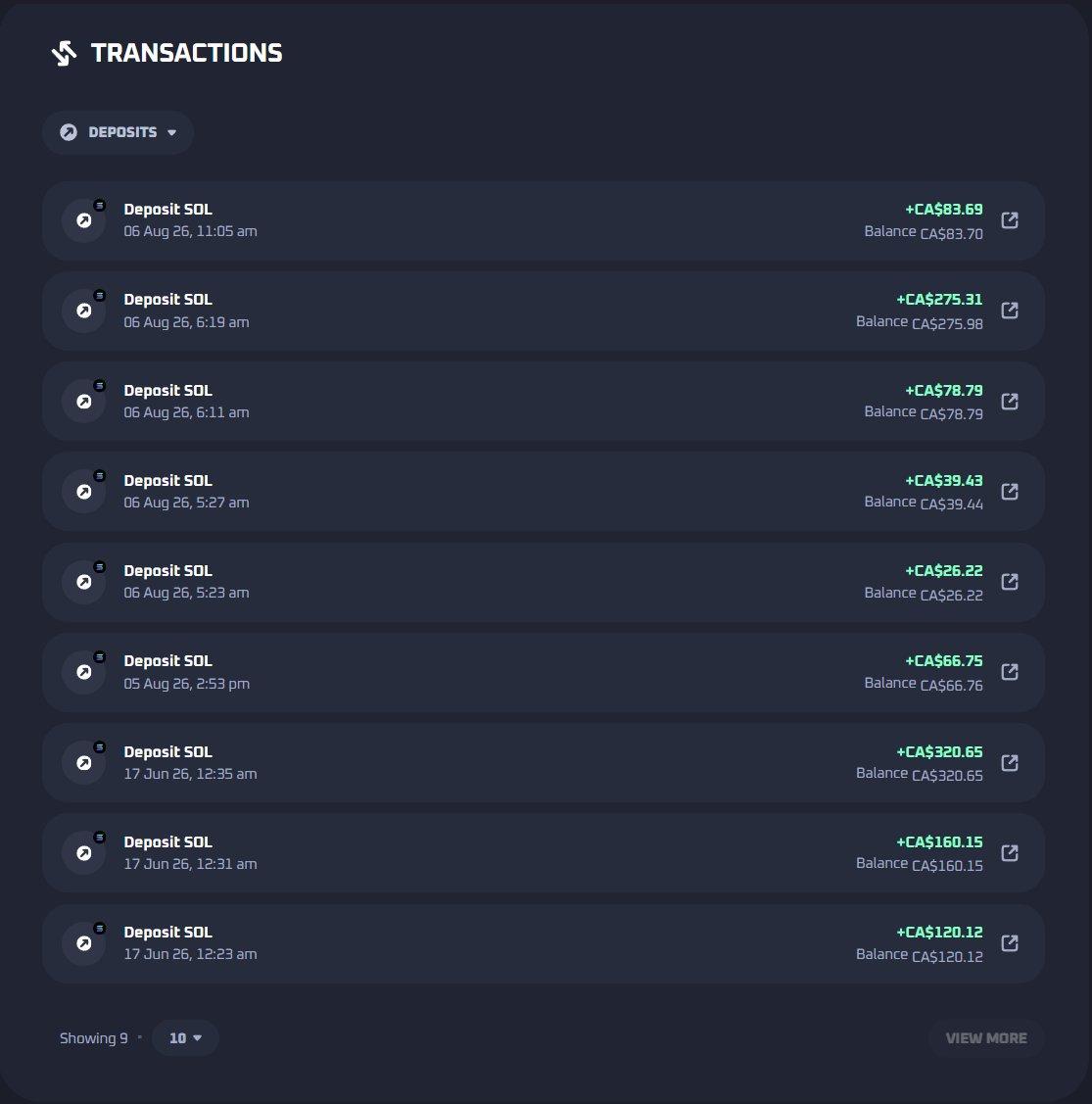This screenshot has height=1104, width=1092.
Task: Select the Deposit SOL row at 6:19 am
Action: point(543,311)
